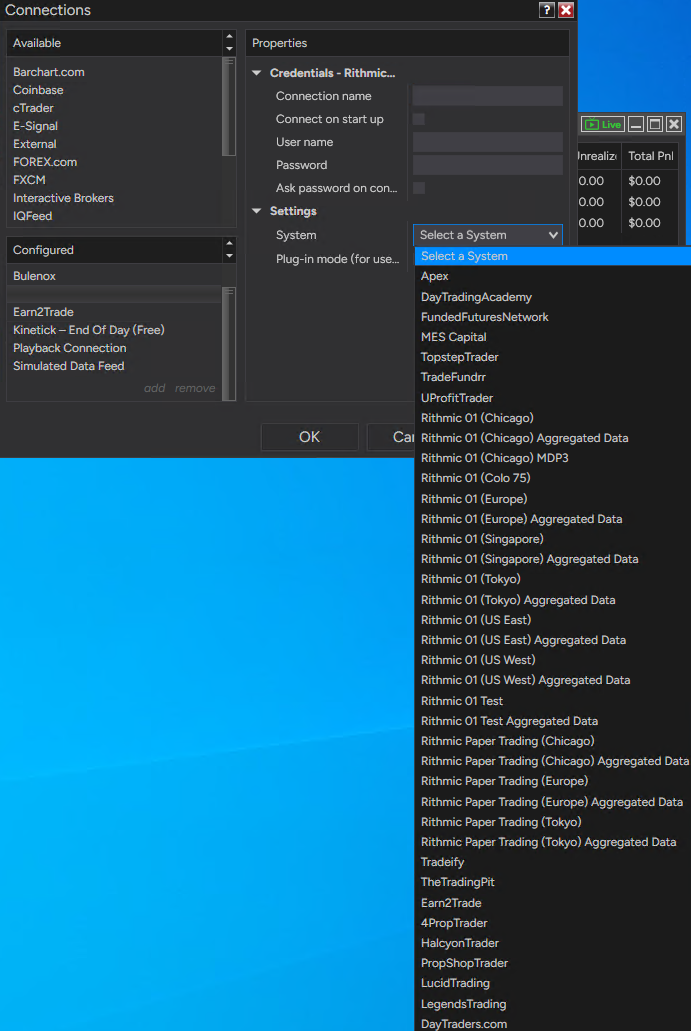The image size is (691, 1031).
Task: Pick Rithmic Paper Trading (Europe) system
Action: 505,781
